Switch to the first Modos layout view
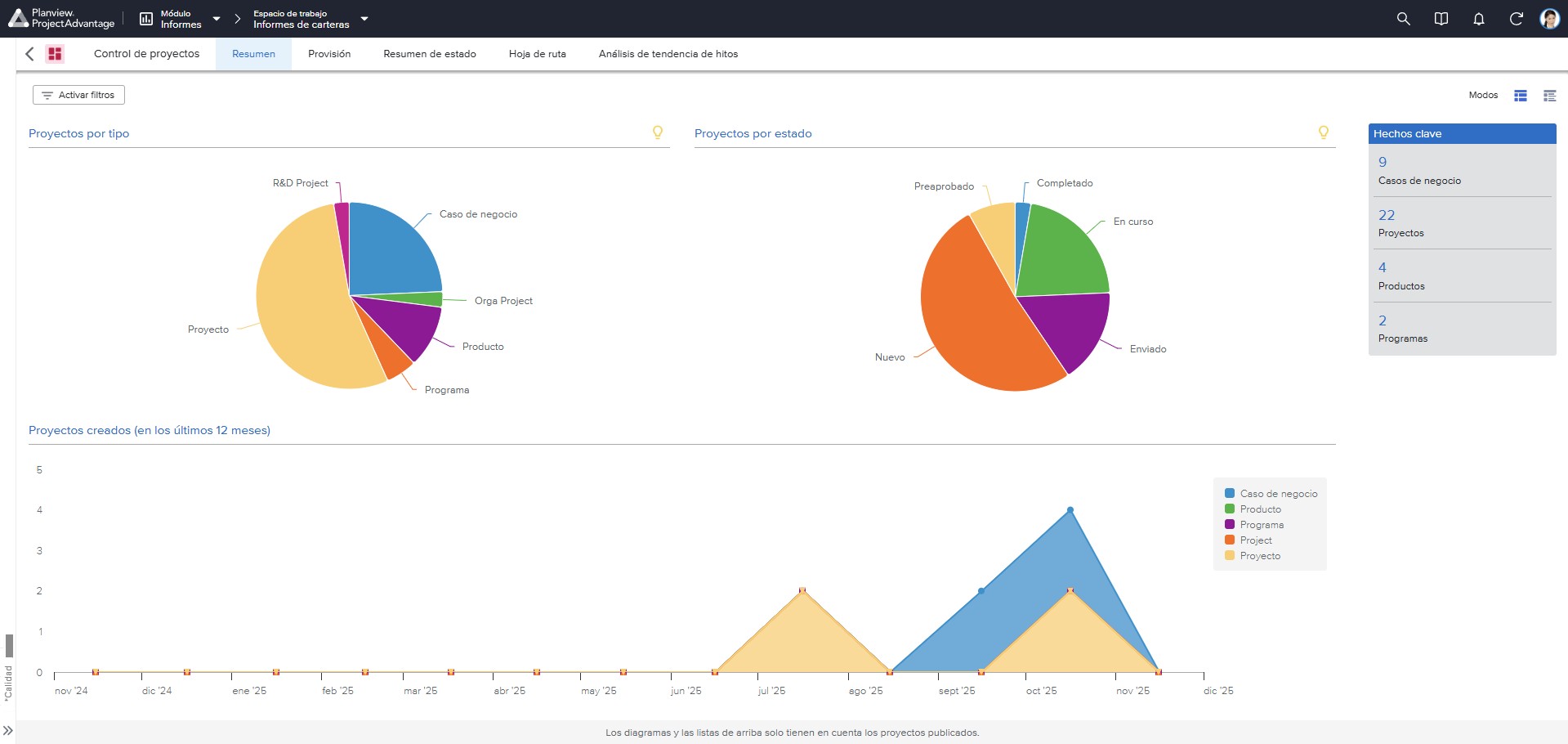The width and height of the screenshot is (1568, 744). [x=1521, y=96]
